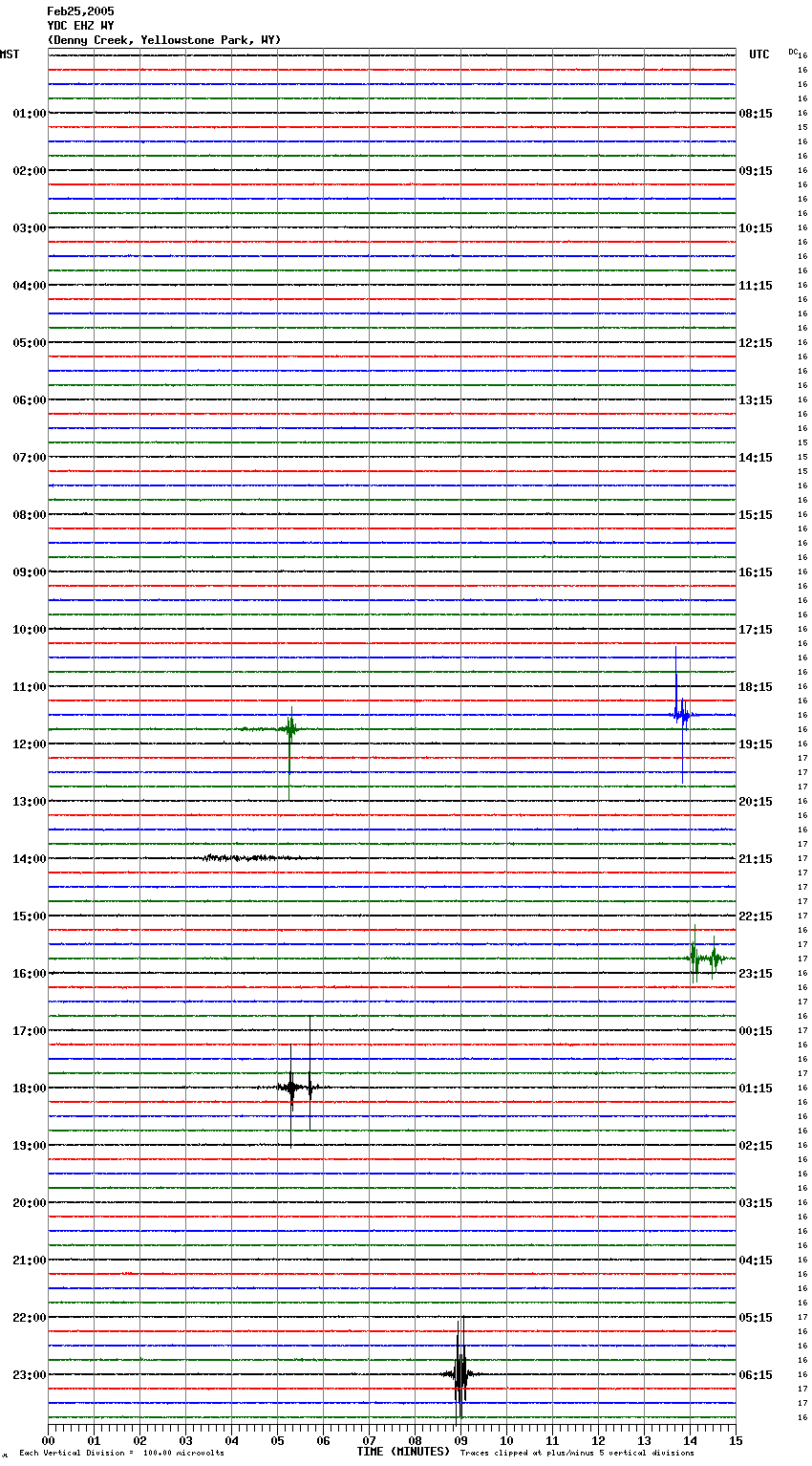The width and height of the screenshot is (812, 1466).
Task: Click the DC column label at top right
Action: [793, 52]
